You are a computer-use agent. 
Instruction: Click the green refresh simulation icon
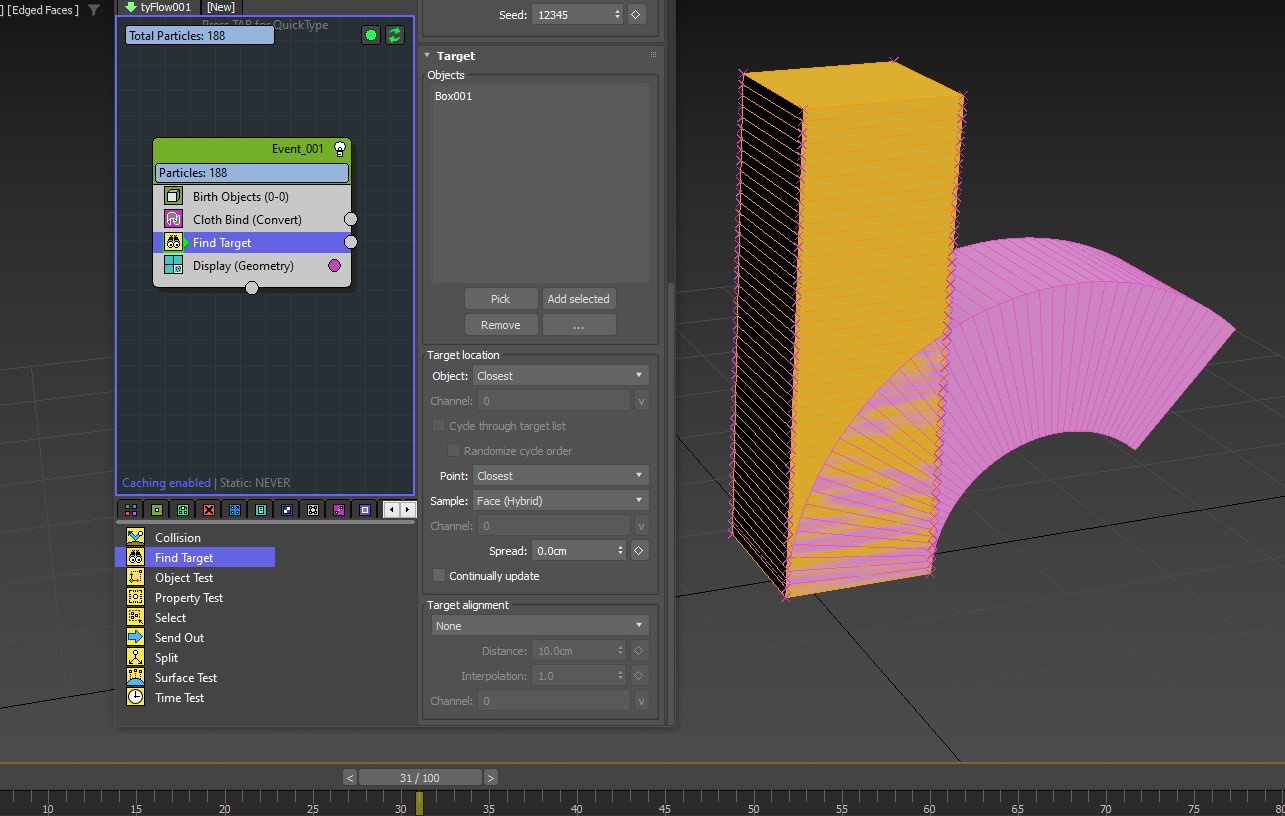pos(395,35)
